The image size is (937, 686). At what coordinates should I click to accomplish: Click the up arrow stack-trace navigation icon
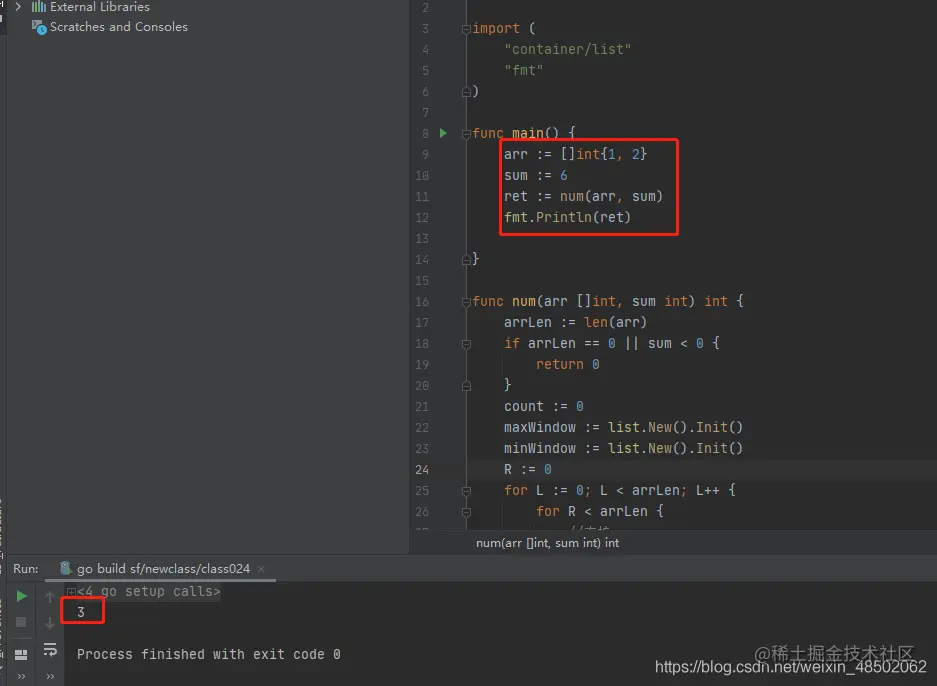pyautogui.click(x=50, y=596)
